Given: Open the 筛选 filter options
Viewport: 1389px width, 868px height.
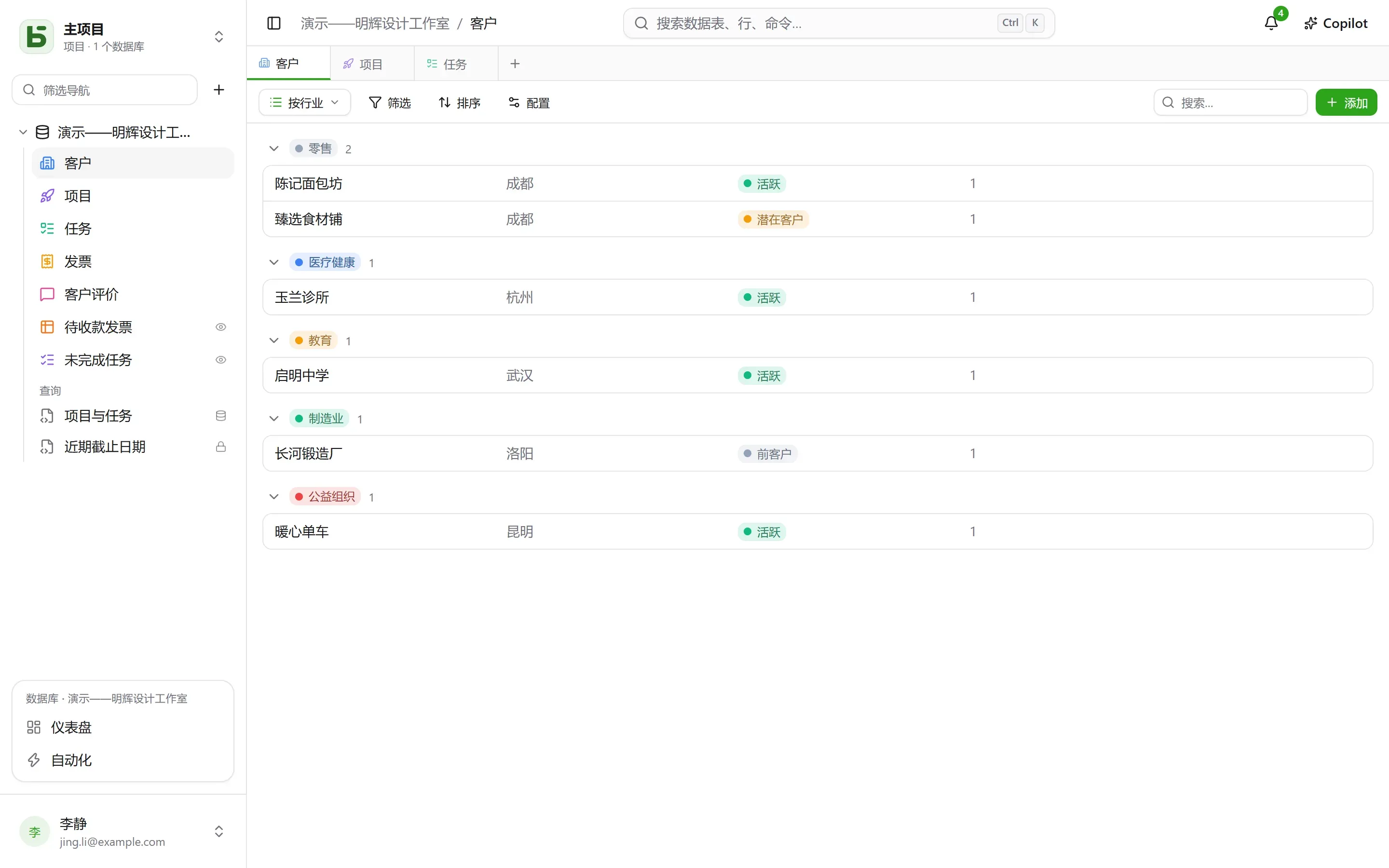Looking at the screenshot, I should pyautogui.click(x=390, y=102).
